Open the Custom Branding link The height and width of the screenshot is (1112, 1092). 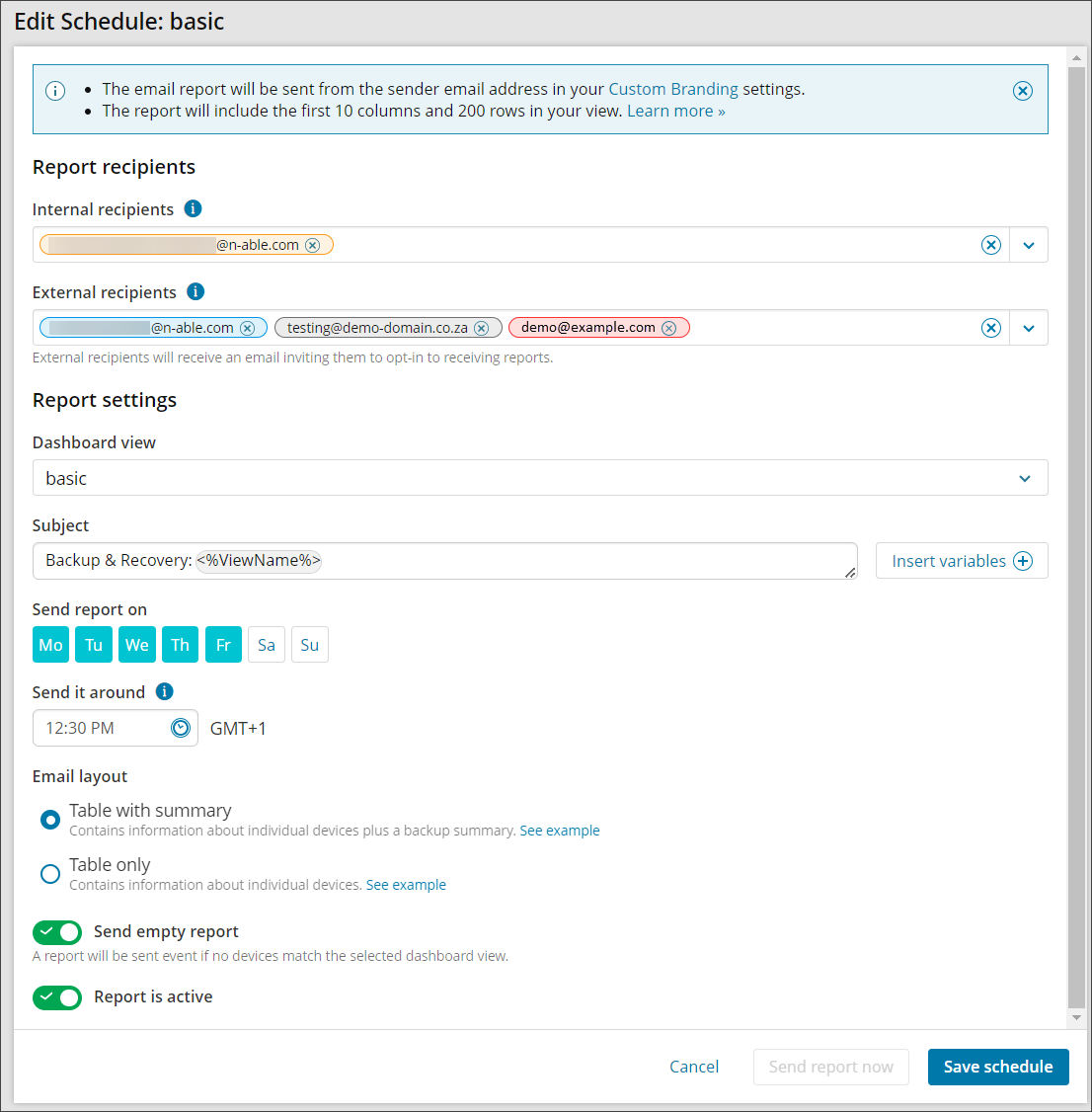tap(672, 89)
